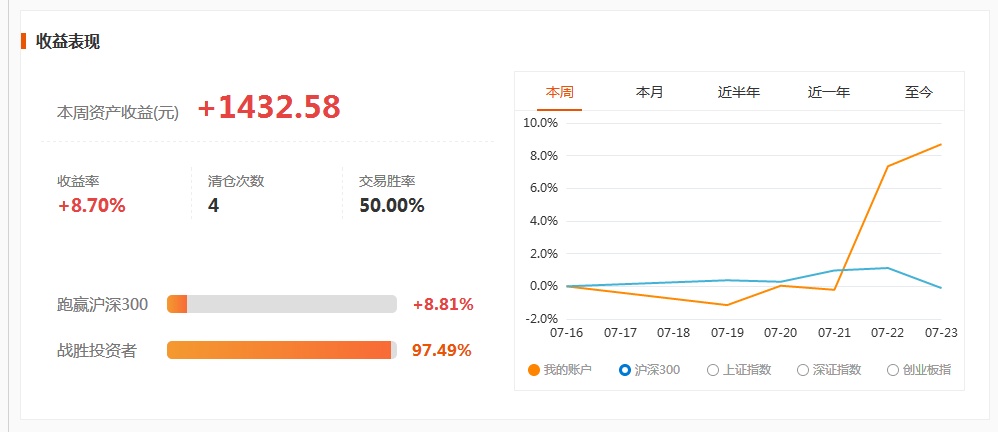Click the +8.81% outperformance label

click(x=443, y=304)
